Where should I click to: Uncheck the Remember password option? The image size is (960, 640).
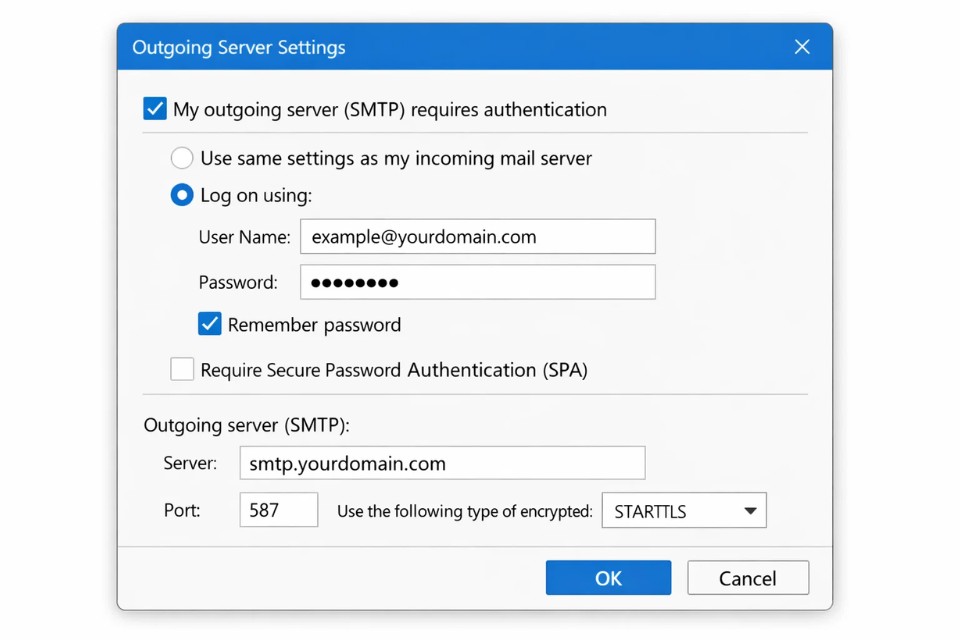(x=209, y=324)
